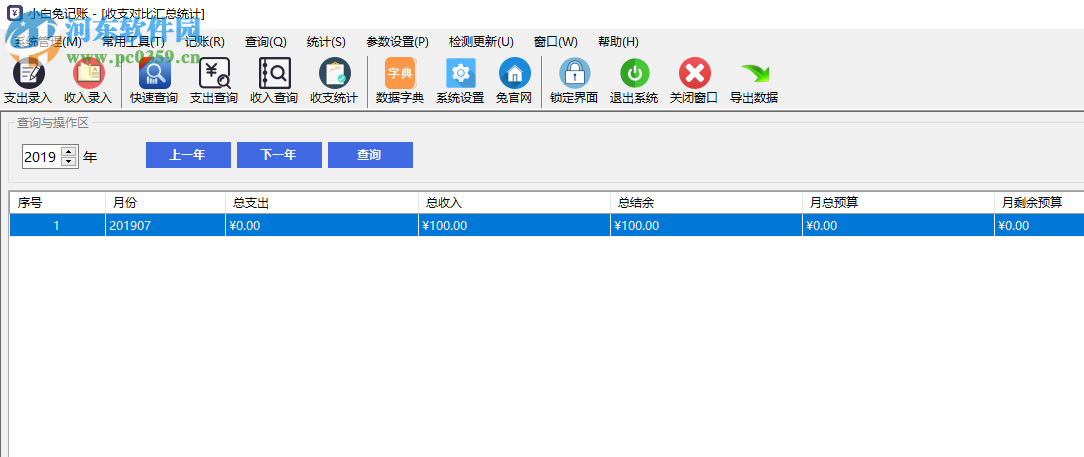This screenshot has height=457, width=1084.
Task: Sort by the 月剩余预算 column header
Action: point(1040,203)
